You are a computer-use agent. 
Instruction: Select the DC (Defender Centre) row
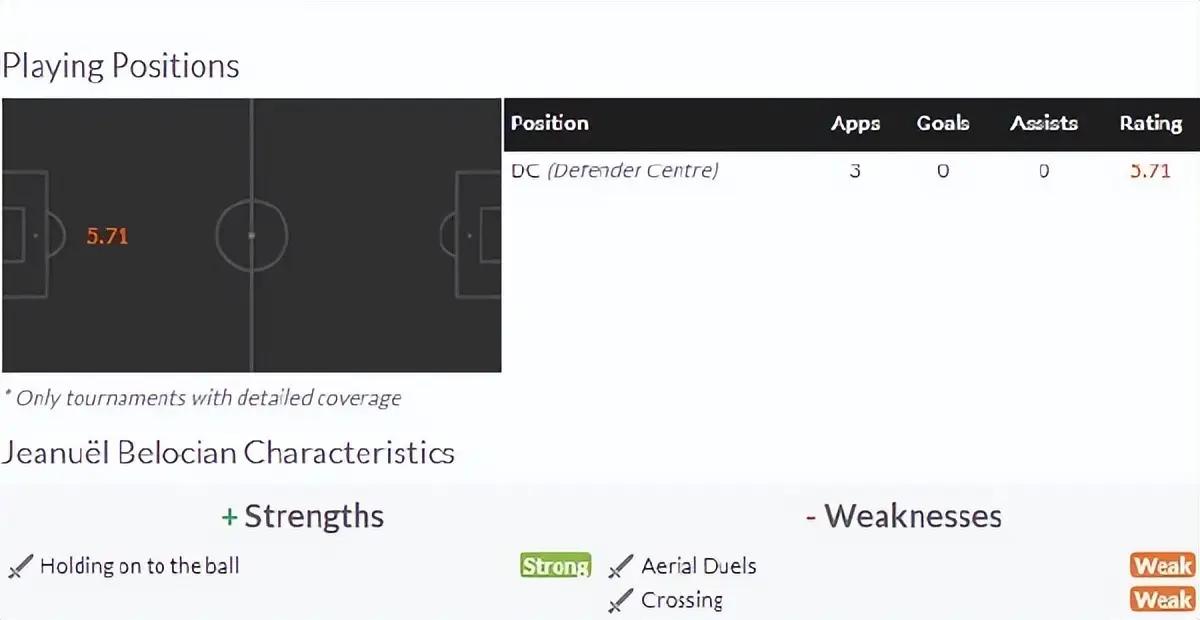[851, 171]
